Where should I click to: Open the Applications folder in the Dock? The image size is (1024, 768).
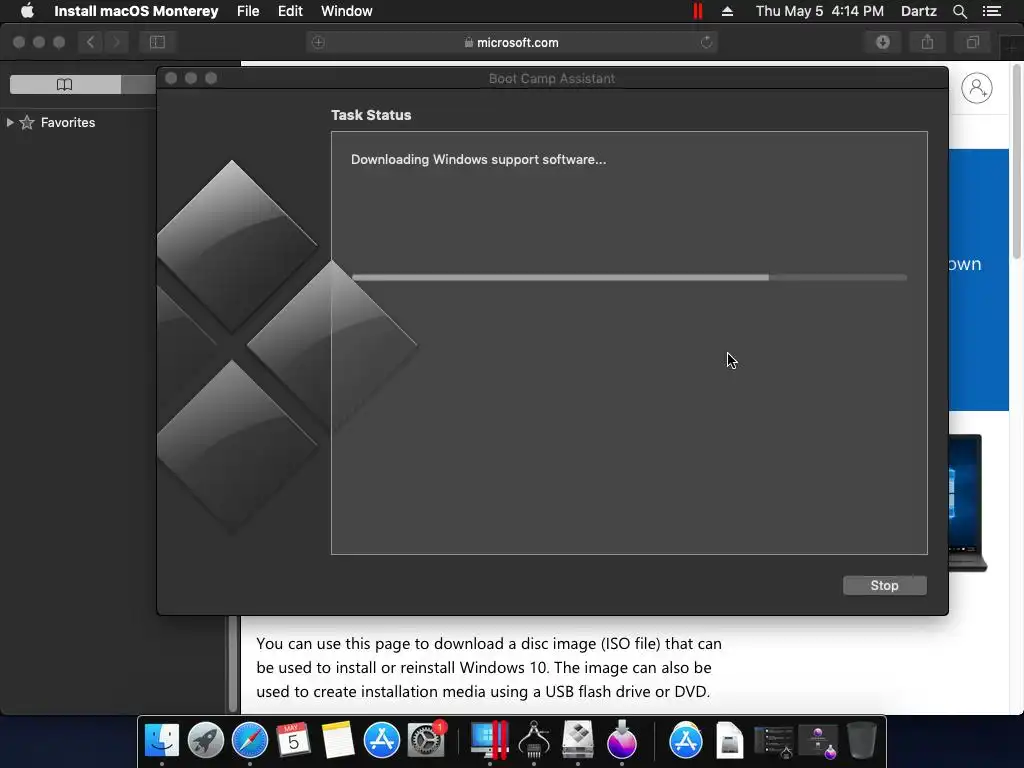click(x=686, y=741)
